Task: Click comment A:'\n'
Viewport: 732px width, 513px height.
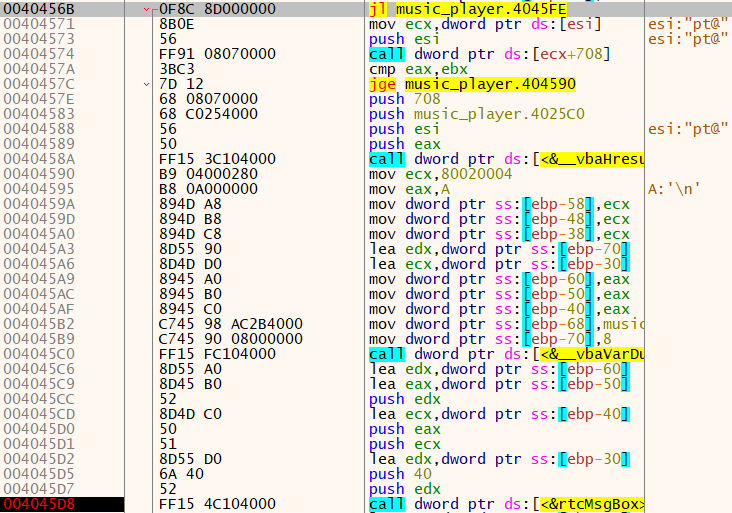Action: click(x=674, y=189)
